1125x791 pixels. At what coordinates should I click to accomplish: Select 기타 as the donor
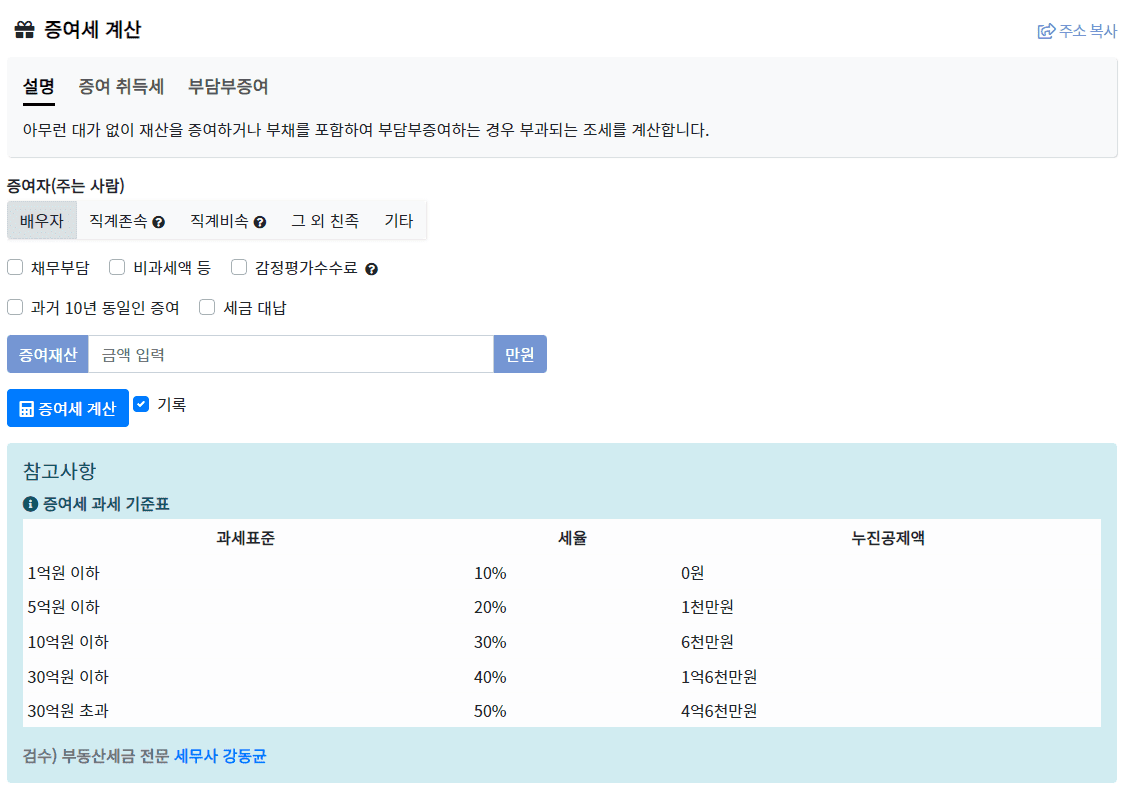coord(399,220)
